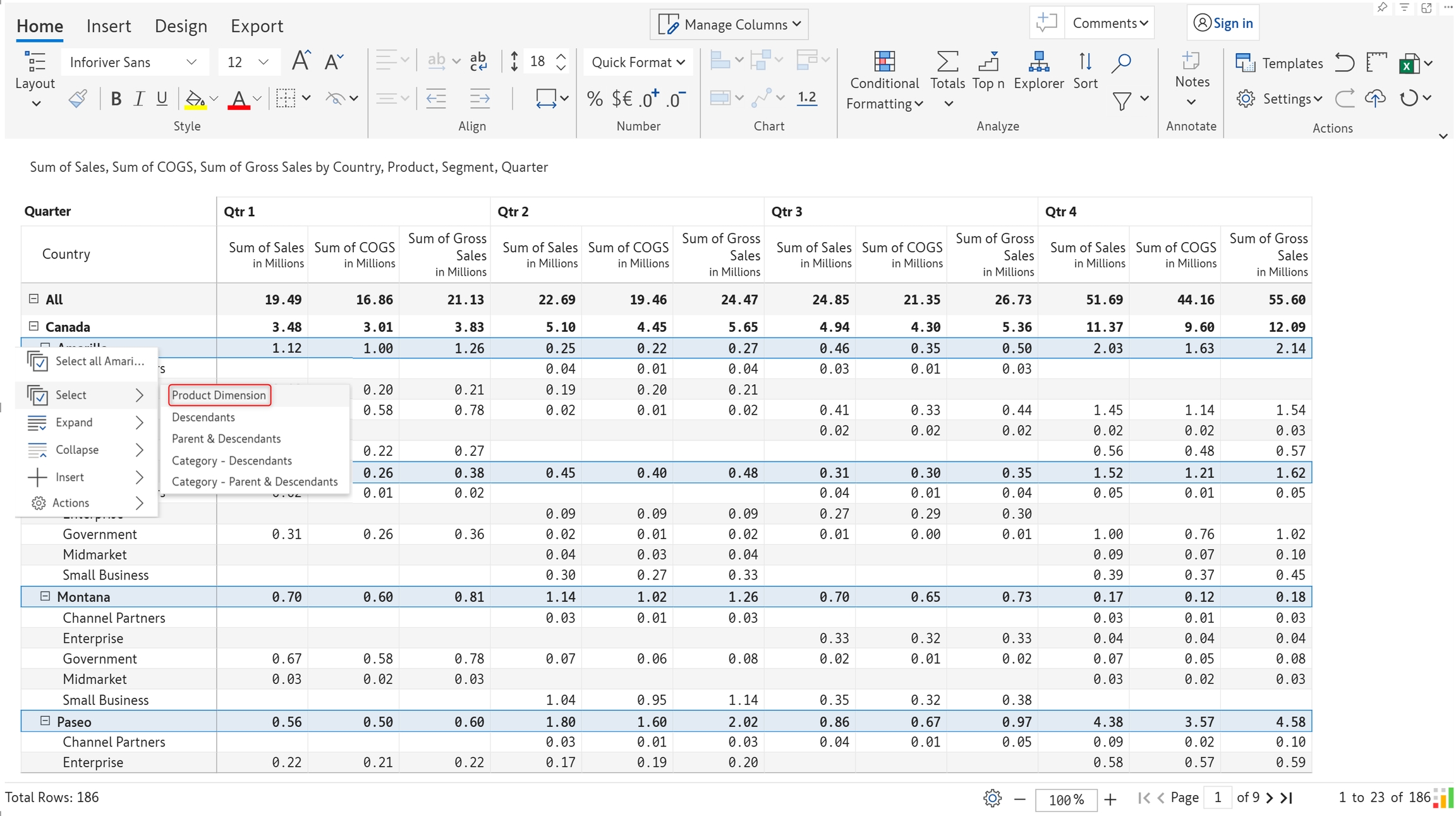1456x816 pixels.
Task: Collapse the Montana row
Action: pos(45,596)
